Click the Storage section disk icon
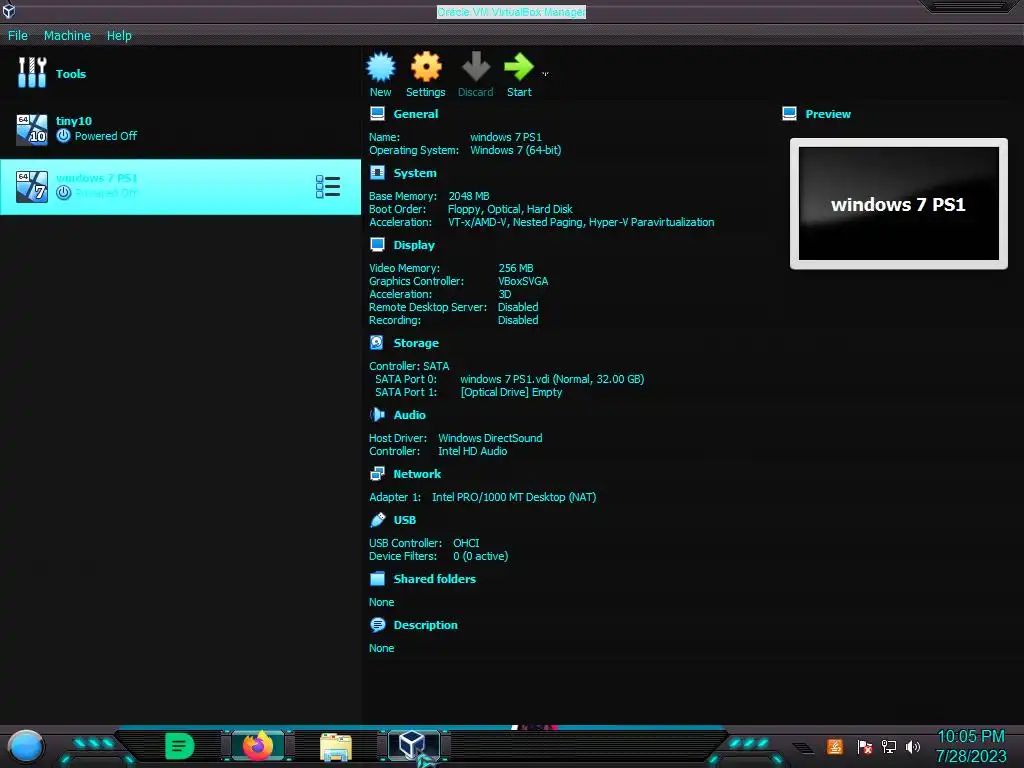The image size is (1024, 768). 377,342
